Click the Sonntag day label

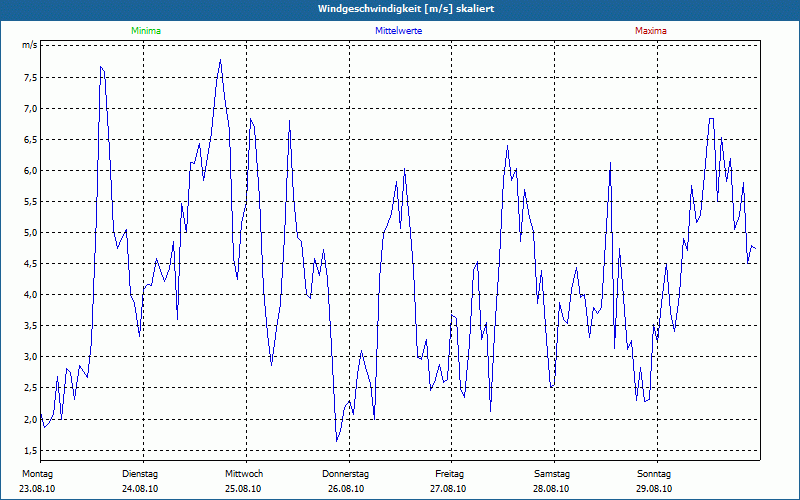654,474
